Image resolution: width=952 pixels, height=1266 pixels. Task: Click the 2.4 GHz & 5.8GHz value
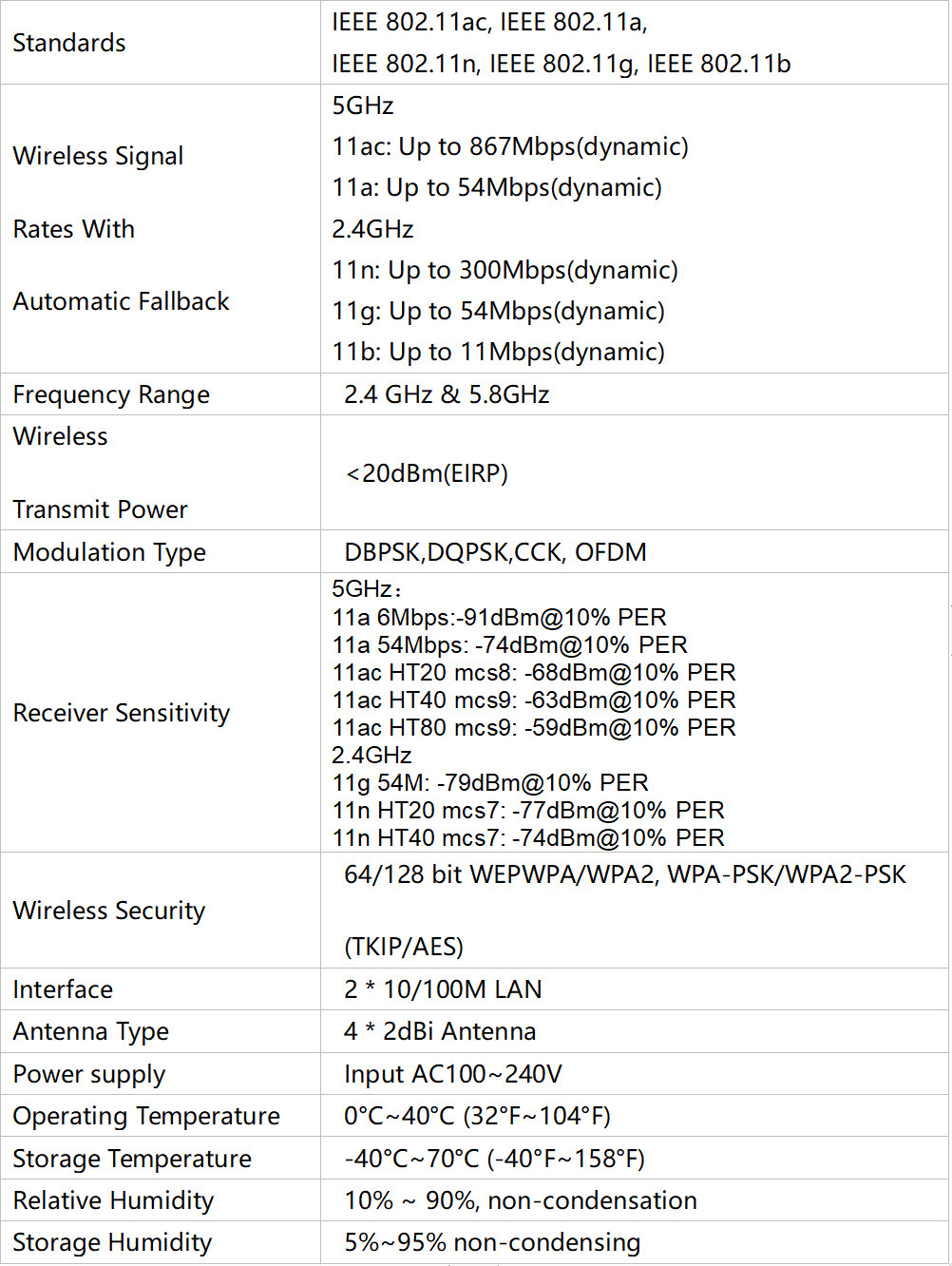coord(447,394)
